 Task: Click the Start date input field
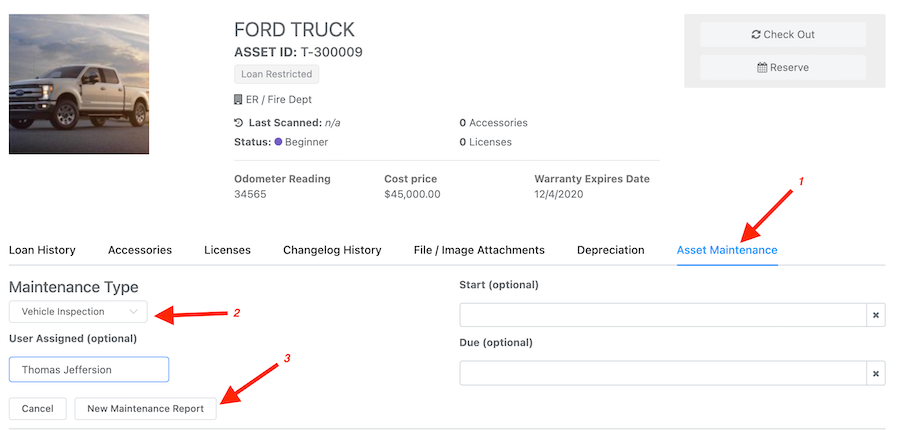pyautogui.click(x=662, y=315)
